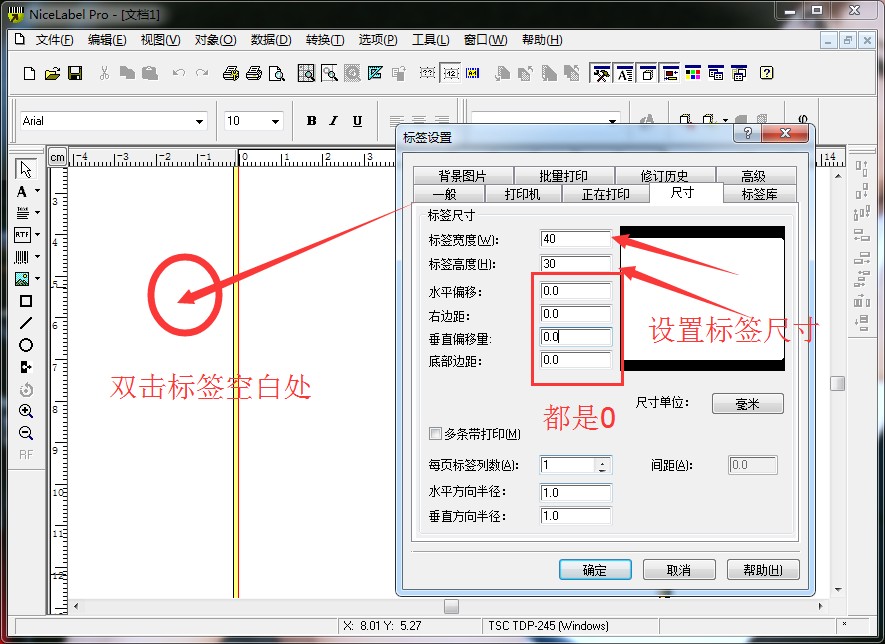
Task: Select the Barcode tool in the toolbox
Action: [22, 257]
